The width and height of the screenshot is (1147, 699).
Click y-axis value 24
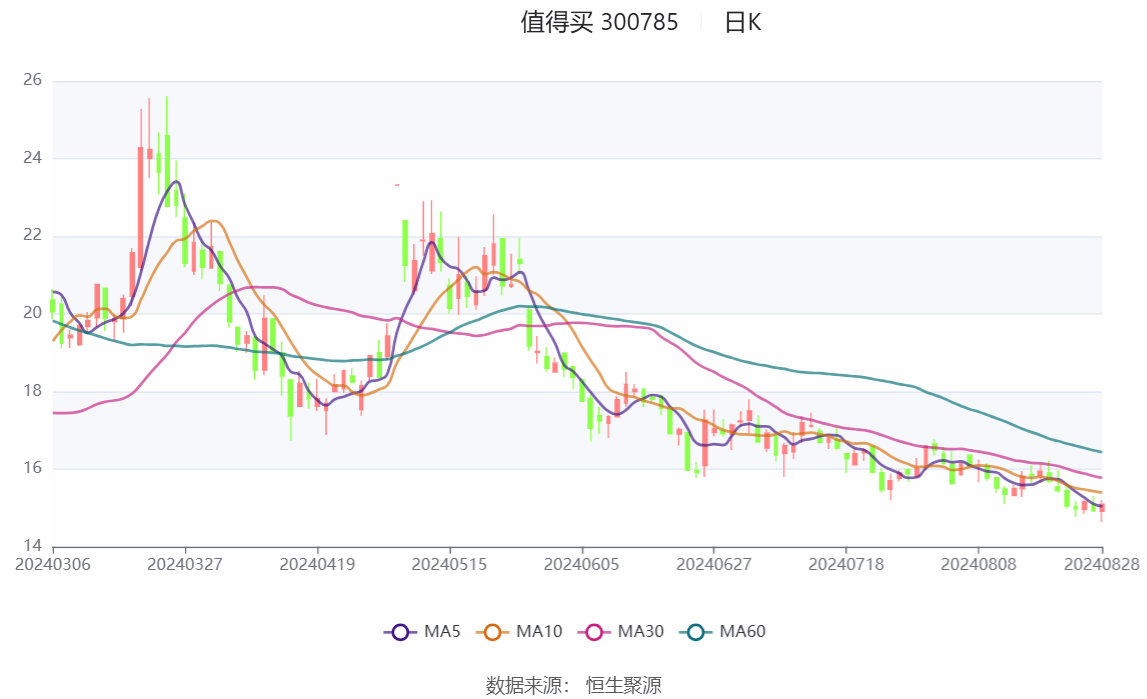click(x=32, y=157)
